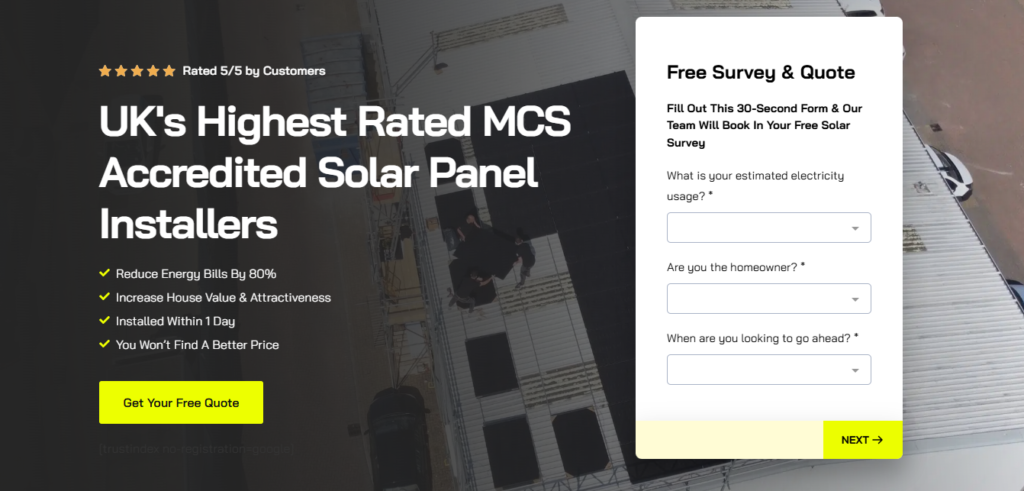Image resolution: width=1024 pixels, height=491 pixels.
Task: Click the first gold rating star
Action: (x=105, y=71)
